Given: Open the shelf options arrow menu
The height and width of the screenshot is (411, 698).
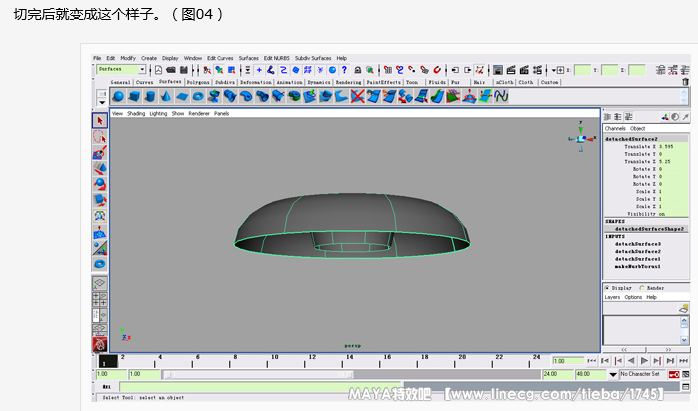Looking at the screenshot, I should coord(102,102).
